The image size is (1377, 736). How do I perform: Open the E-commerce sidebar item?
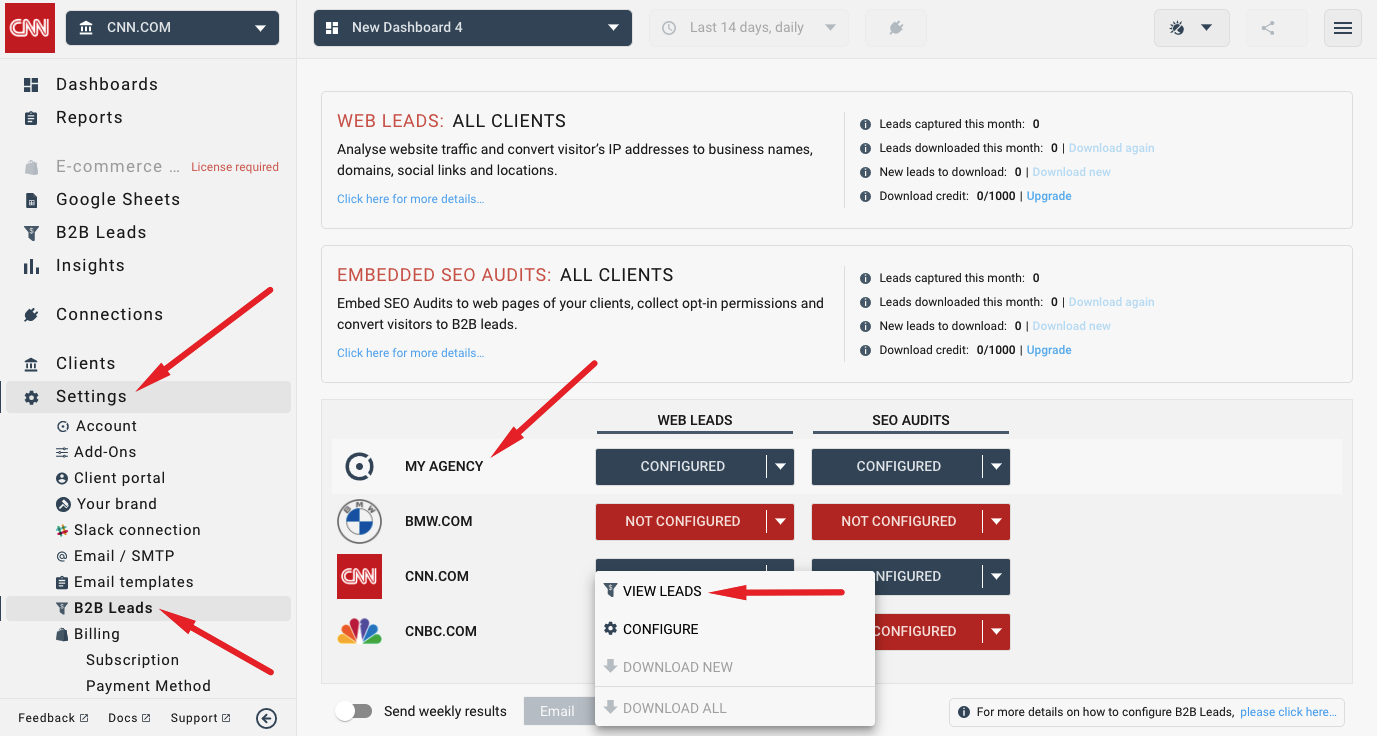tap(118, 166)
